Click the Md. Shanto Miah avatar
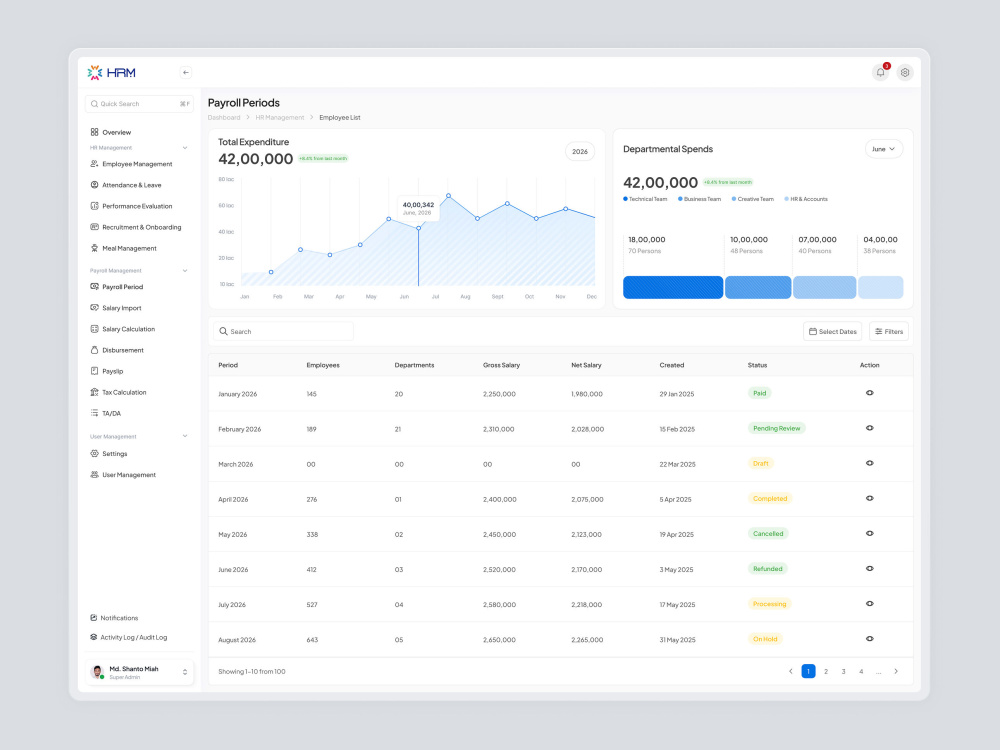The width and height of the screenshot is (1000, 750). [97, 672]
